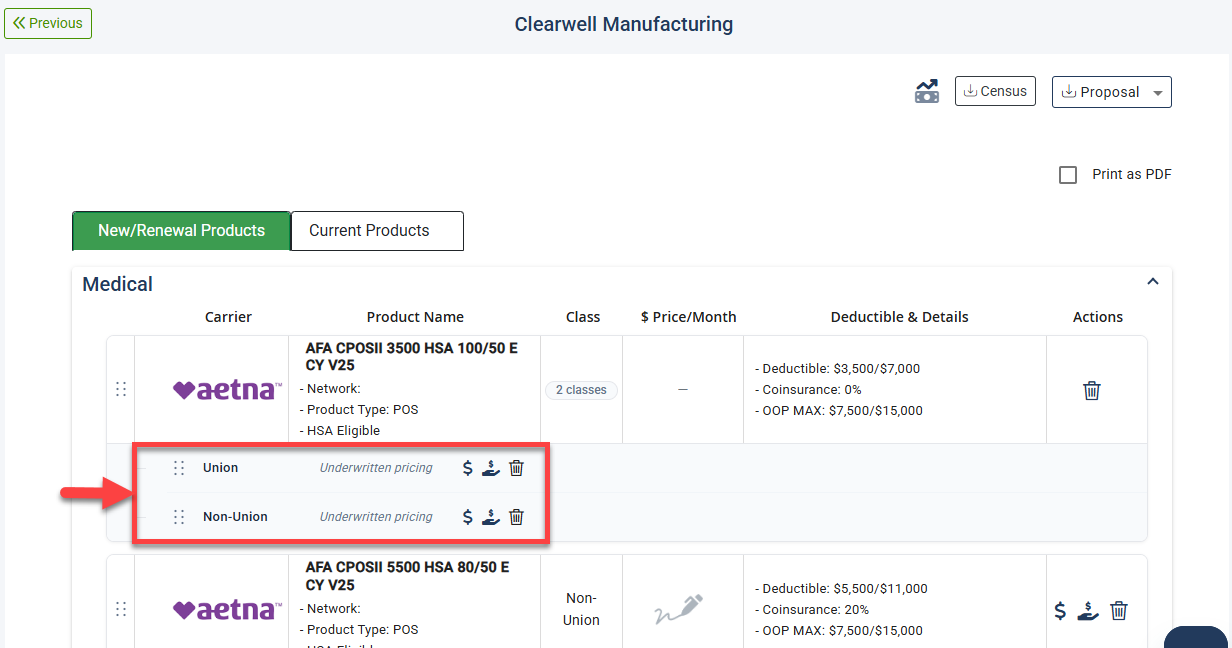Screen dimensions: 1232x648
Task: Grab drag handle of CPOSII 3500 product row
Action: (121, 389)
